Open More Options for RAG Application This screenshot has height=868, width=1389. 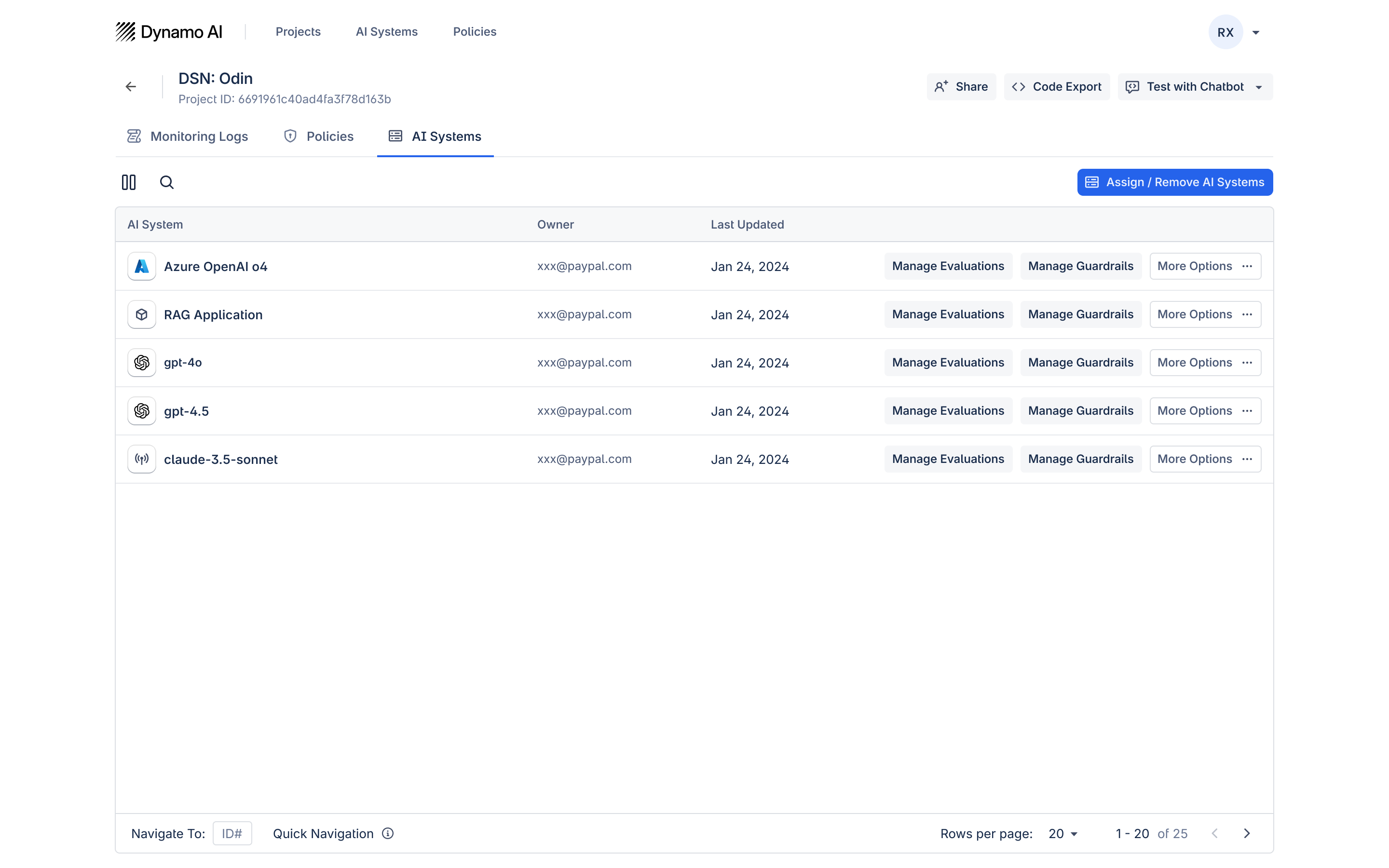point(1205,314)
